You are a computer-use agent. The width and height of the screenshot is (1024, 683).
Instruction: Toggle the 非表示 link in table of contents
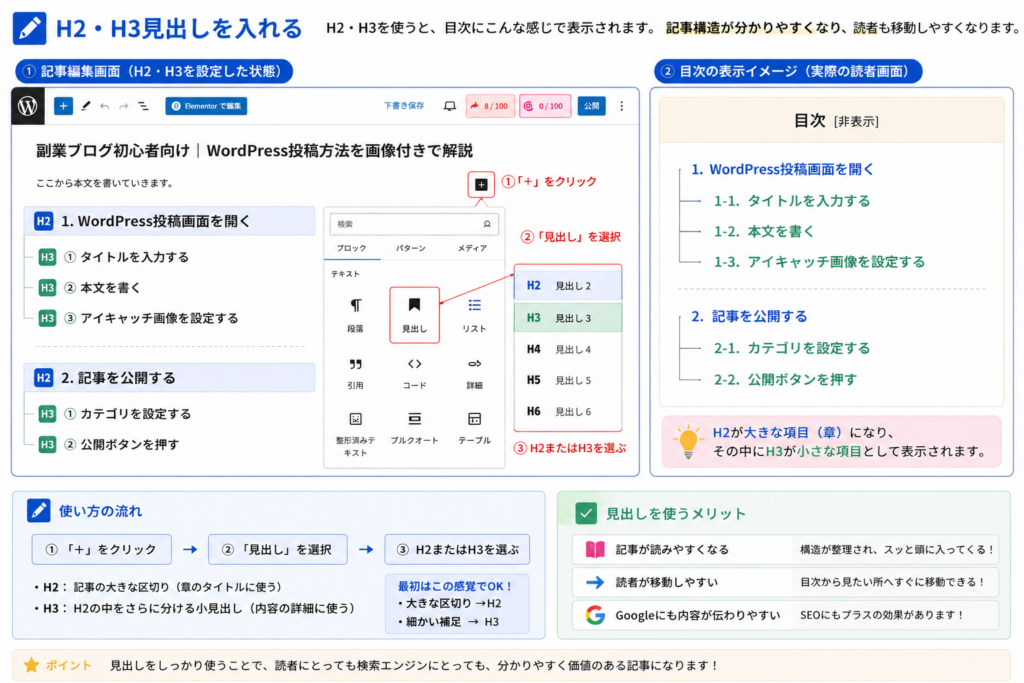(x=856, y=121)
